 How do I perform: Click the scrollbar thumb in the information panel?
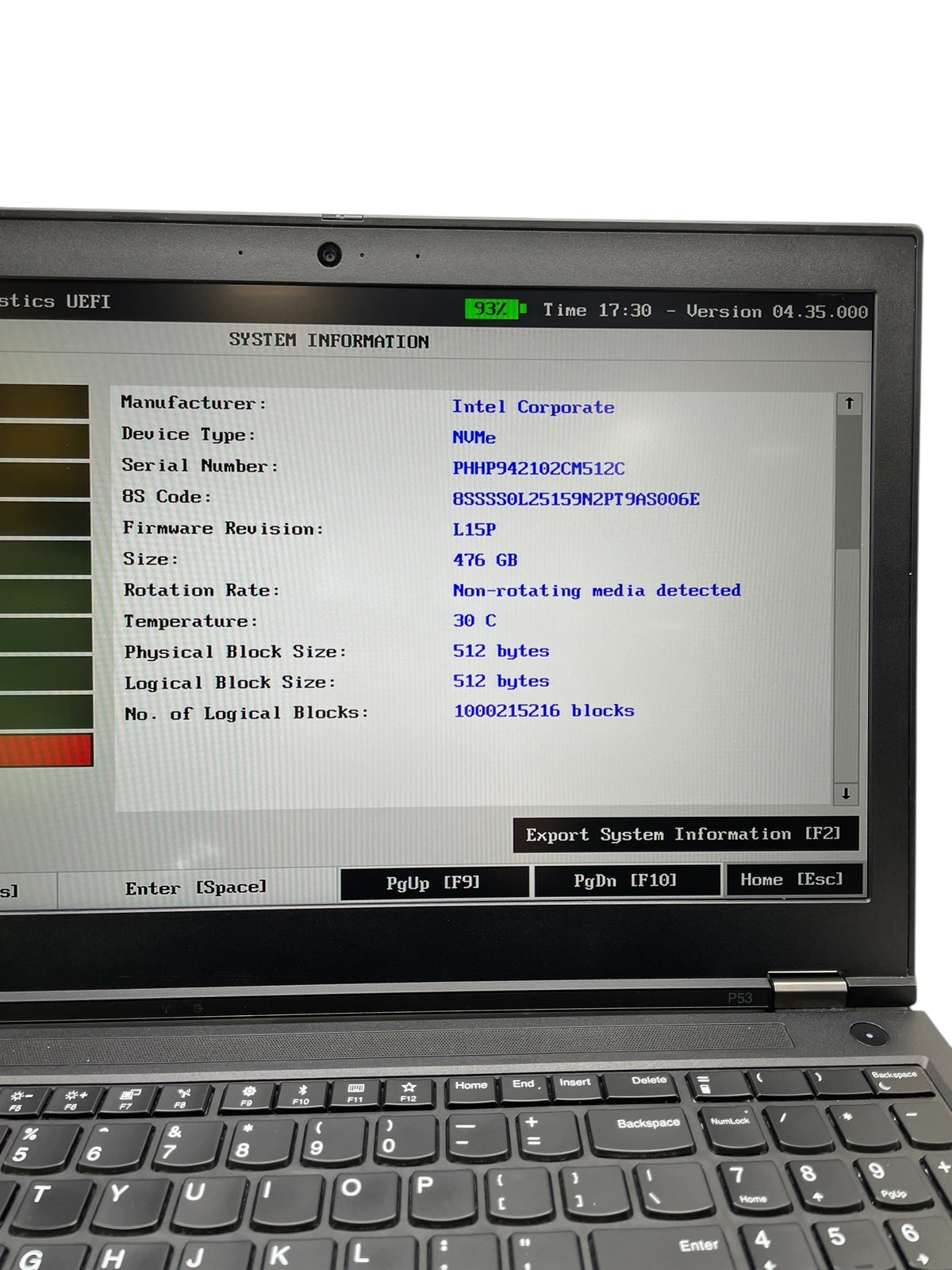pos(848,480)
